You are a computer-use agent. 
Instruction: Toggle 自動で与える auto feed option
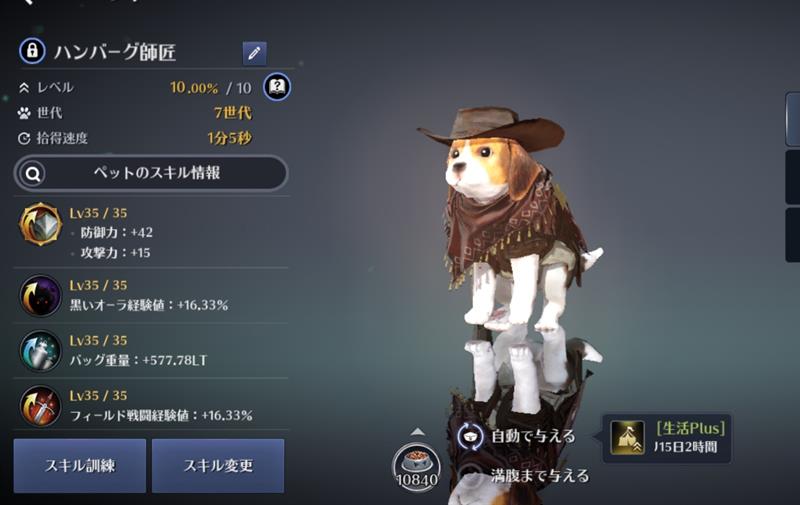[516, 437]
